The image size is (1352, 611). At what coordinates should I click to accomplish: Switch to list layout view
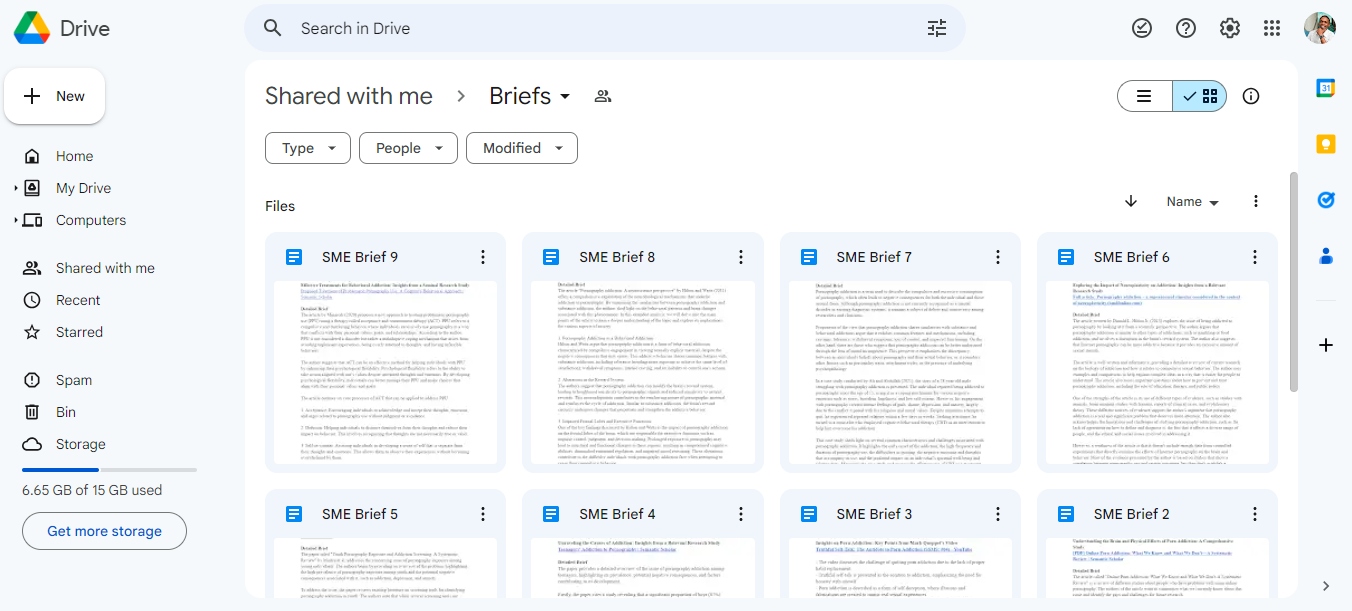coord(1145,96)
